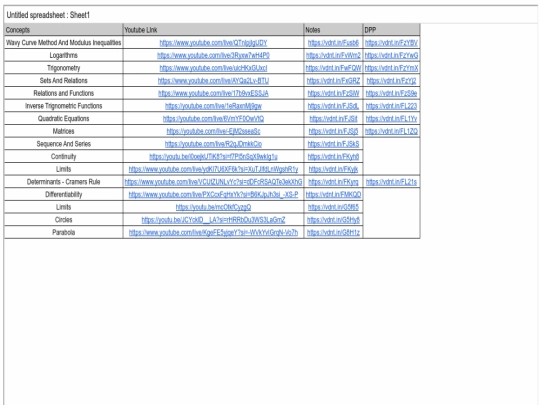Screen dimensions: 540x405
Task: Open Continuity Notes link
Action: 333,157
